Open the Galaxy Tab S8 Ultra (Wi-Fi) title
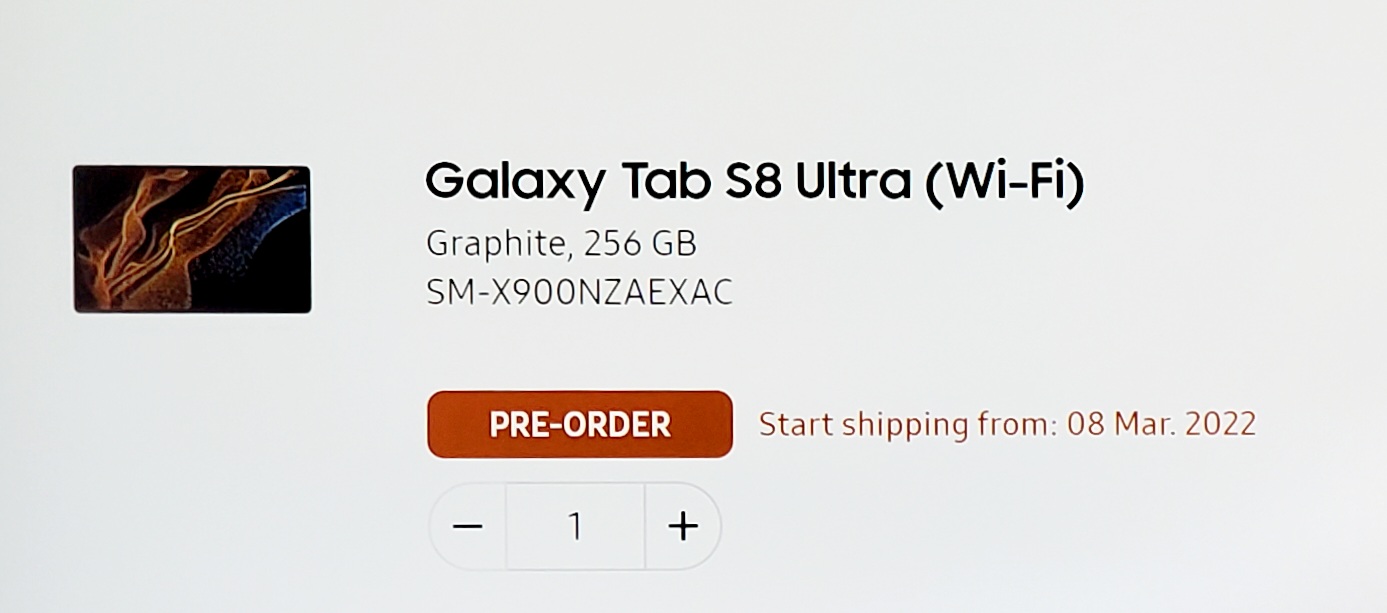This screenshot has width=1387, height=613. coord(754,182)
